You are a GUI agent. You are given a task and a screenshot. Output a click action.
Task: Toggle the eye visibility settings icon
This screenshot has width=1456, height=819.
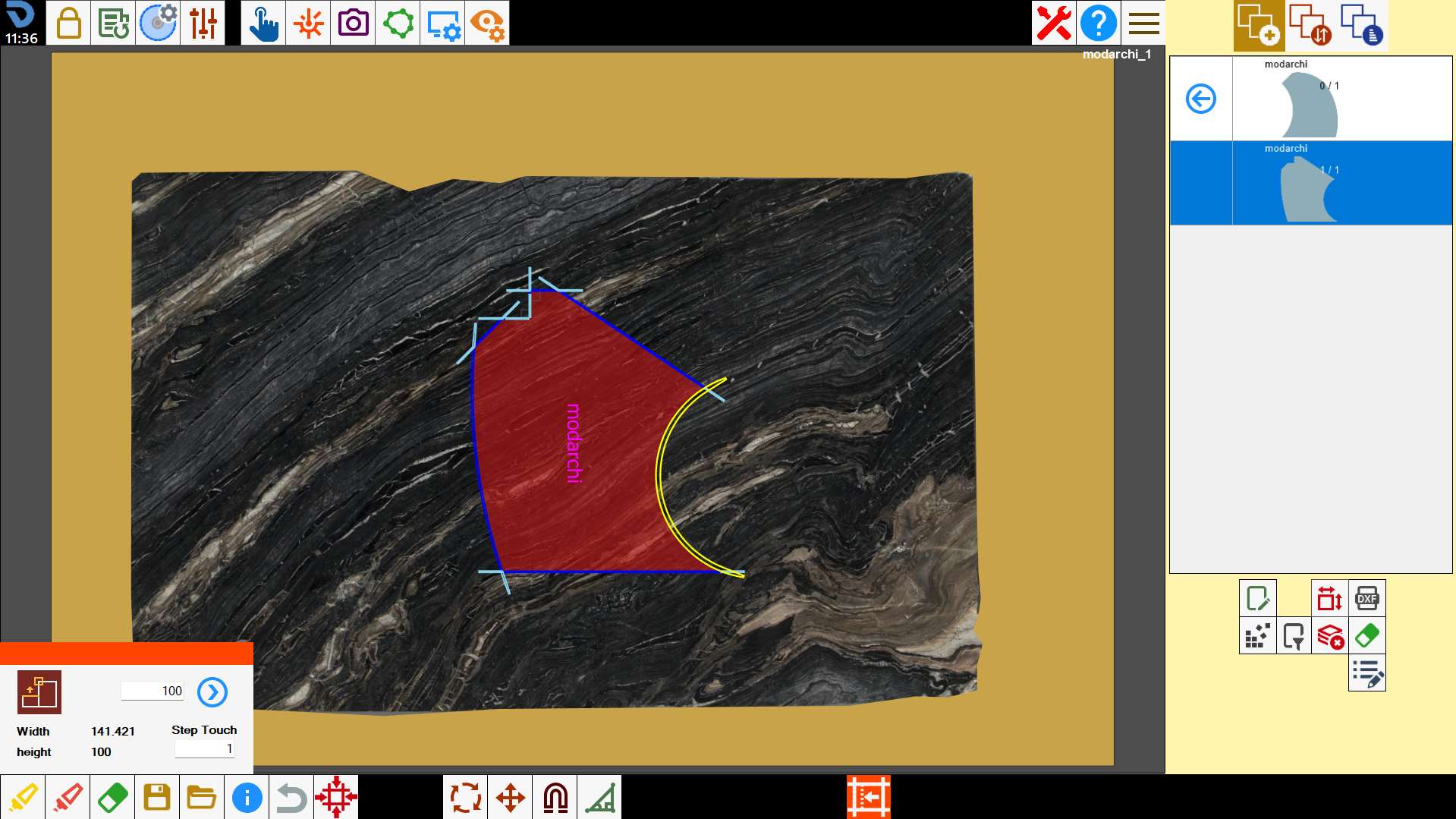(487, 23)
